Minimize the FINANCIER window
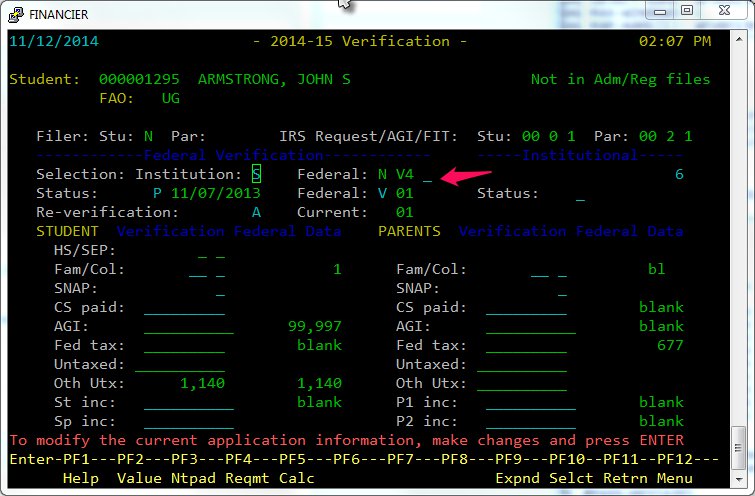Viewport: 755px width, 496px height. [x=660, y=11]
